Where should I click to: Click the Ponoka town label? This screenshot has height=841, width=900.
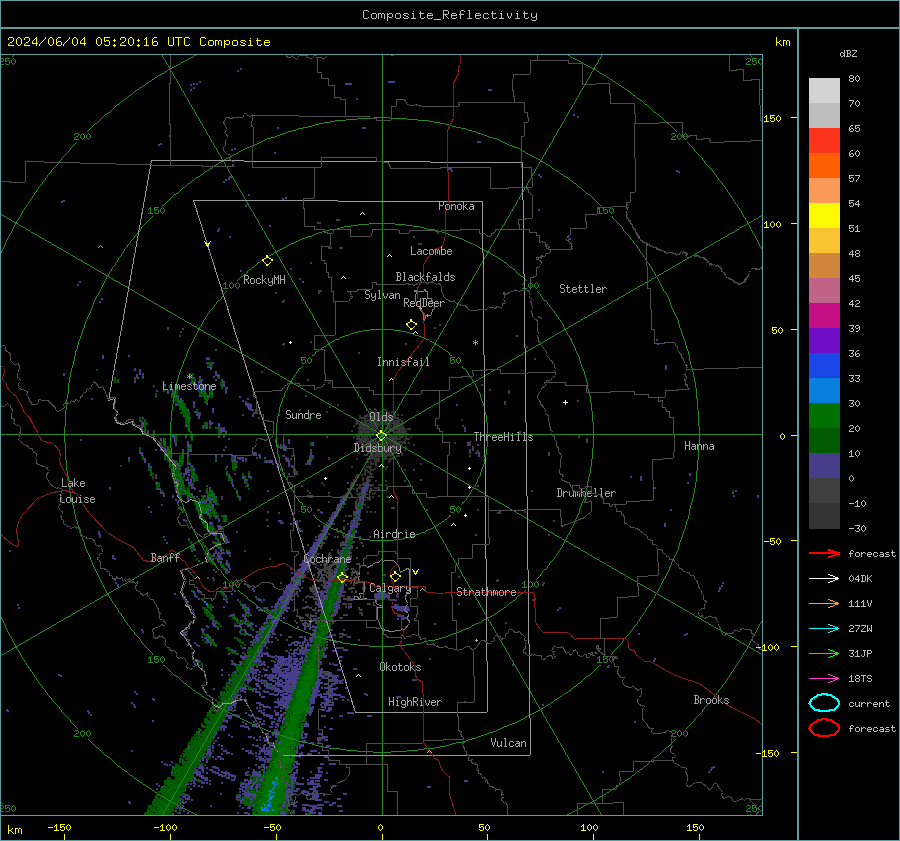tap(456, 206)
